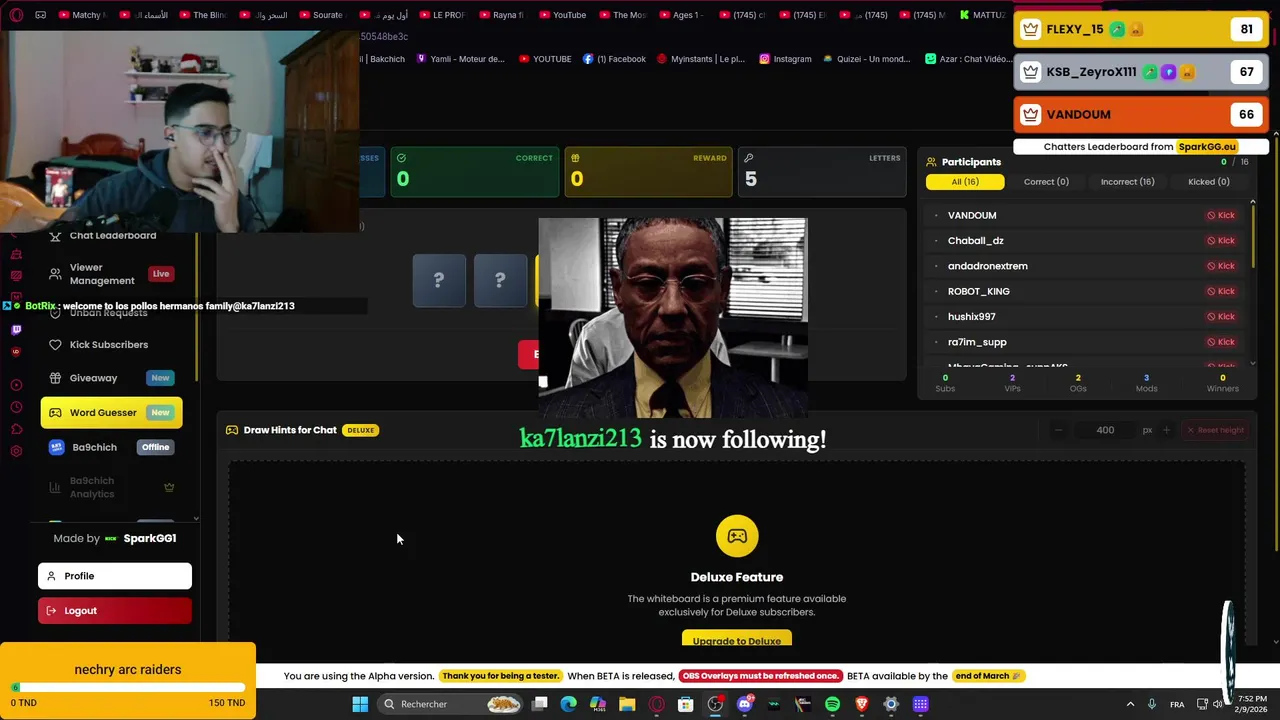Open the Quizei bookmark
1280x720 pixels.
(x=868, y=59)
